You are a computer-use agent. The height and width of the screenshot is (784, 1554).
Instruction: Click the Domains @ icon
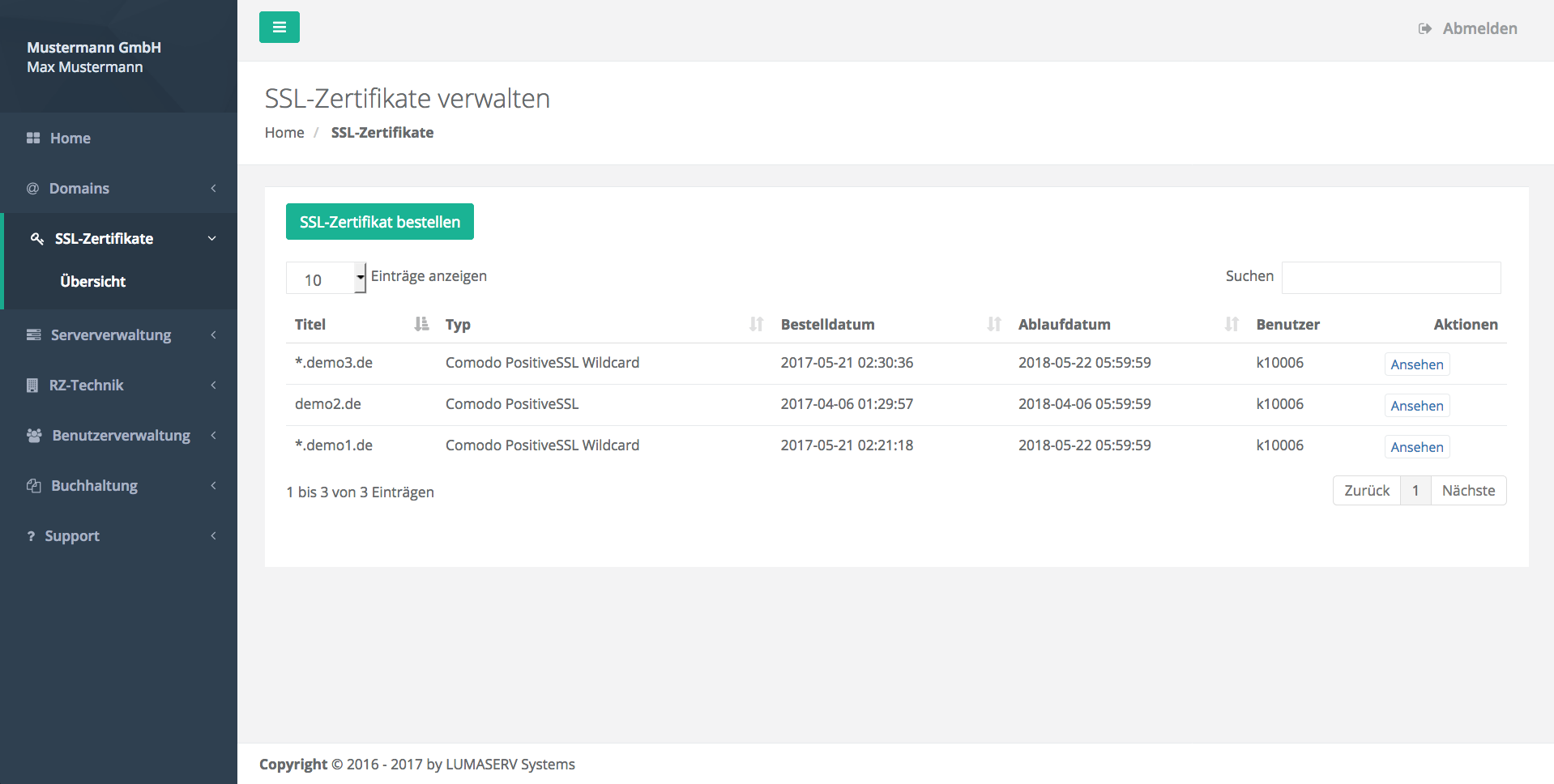point(33,189)
